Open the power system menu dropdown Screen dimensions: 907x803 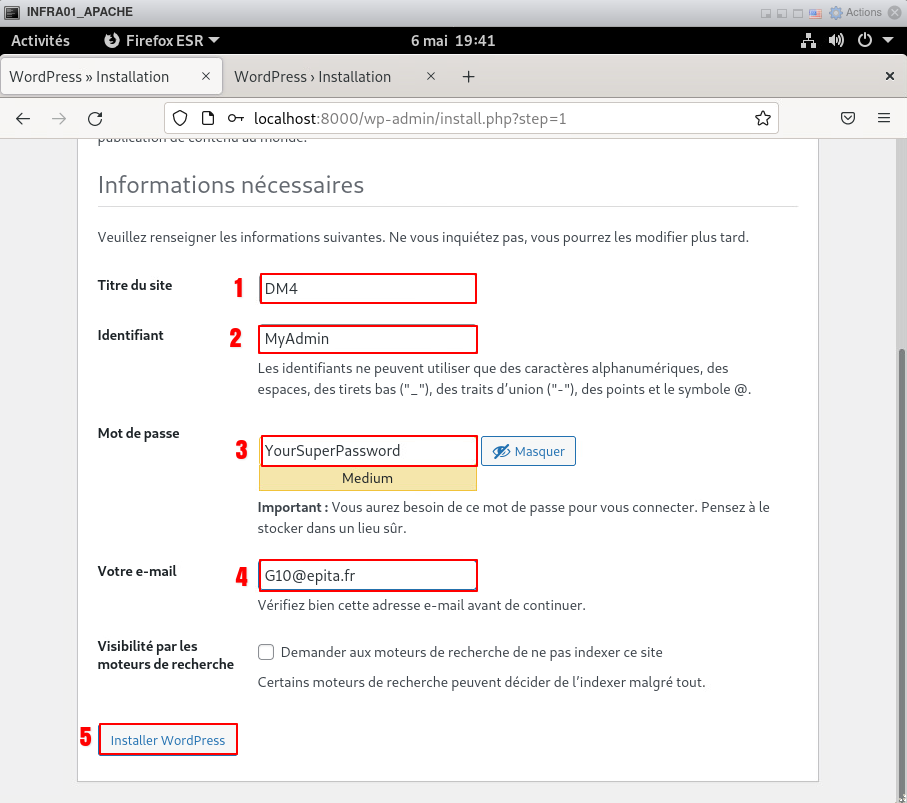pyautogui.click(x=871, y=41)
